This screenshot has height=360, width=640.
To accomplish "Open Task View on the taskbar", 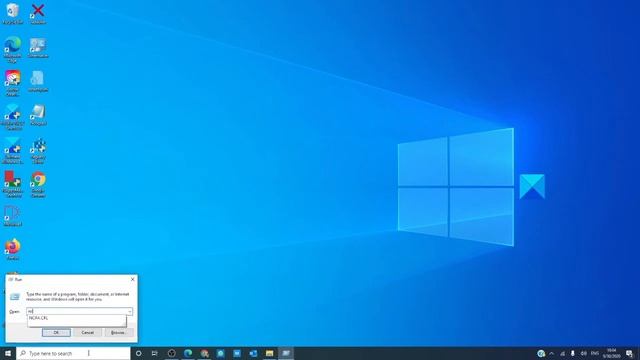I will point(155,353).
